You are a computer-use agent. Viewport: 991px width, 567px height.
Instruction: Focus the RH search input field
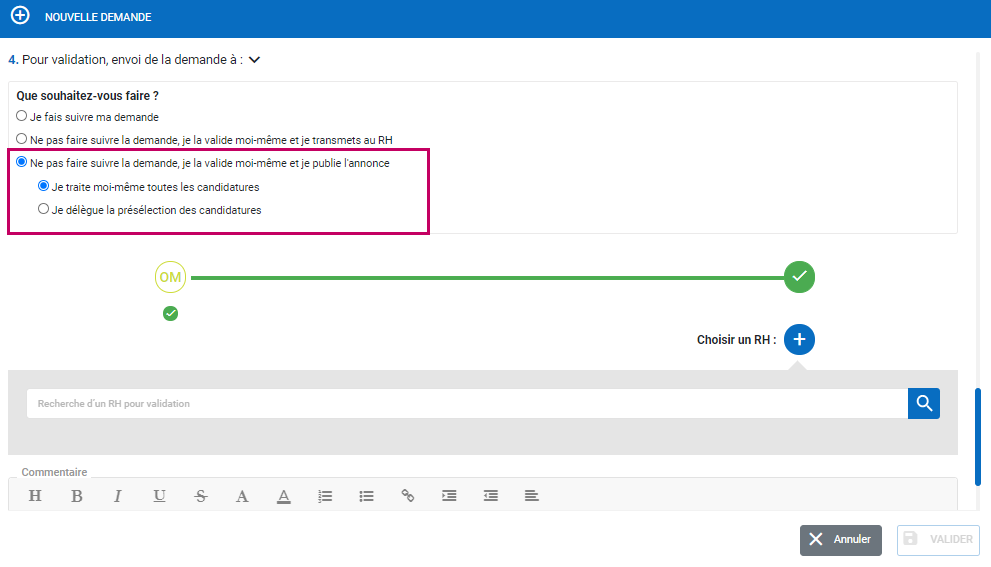point(466,404)
